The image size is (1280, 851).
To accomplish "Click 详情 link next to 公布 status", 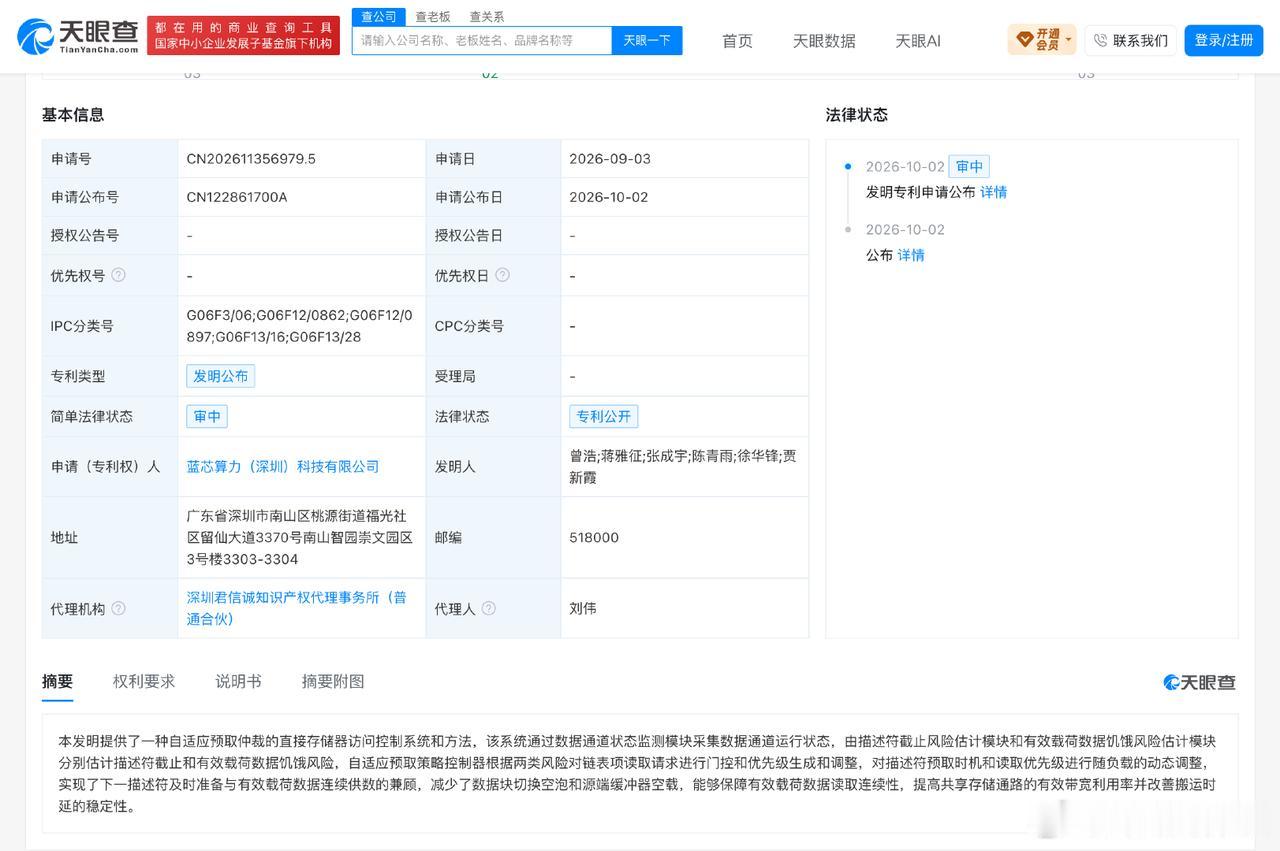I will point(911,255).
